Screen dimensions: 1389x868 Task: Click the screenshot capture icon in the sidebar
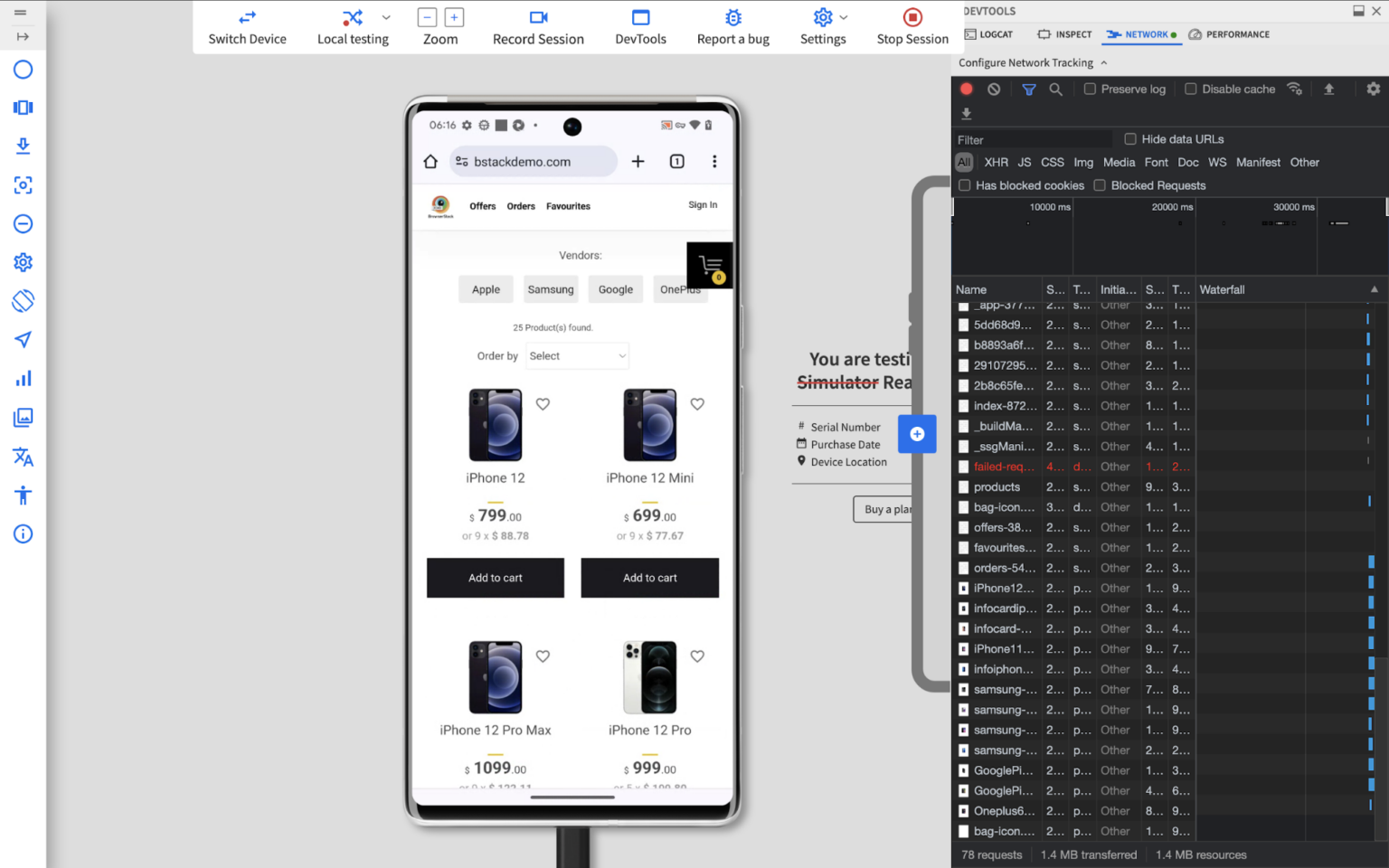[x=23, y=185]
